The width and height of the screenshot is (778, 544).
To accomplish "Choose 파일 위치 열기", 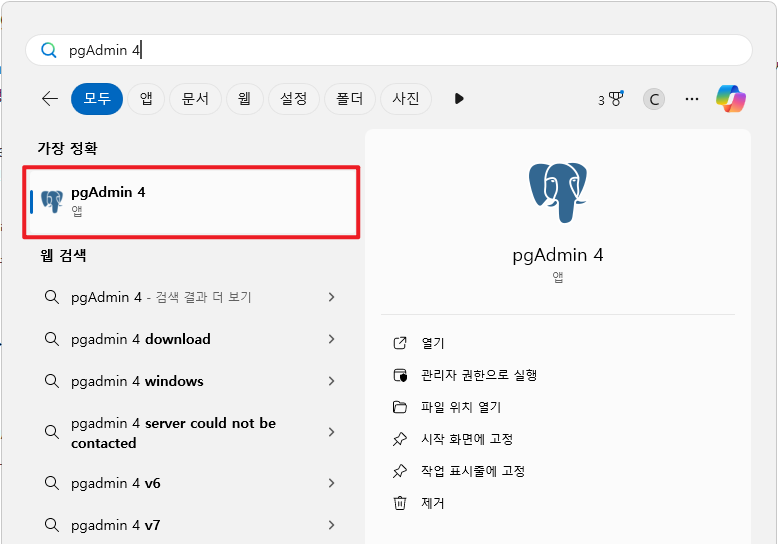I will (x=461, y=407).
